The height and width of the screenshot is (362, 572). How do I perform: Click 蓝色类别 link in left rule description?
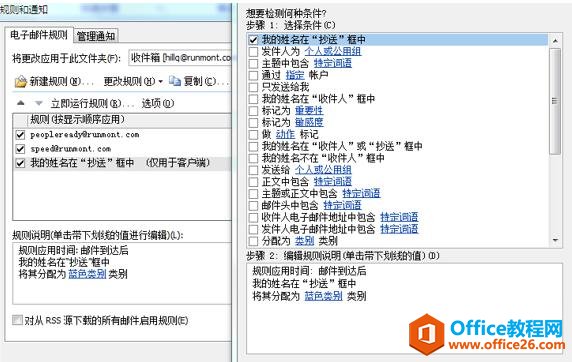click(87, 274)
